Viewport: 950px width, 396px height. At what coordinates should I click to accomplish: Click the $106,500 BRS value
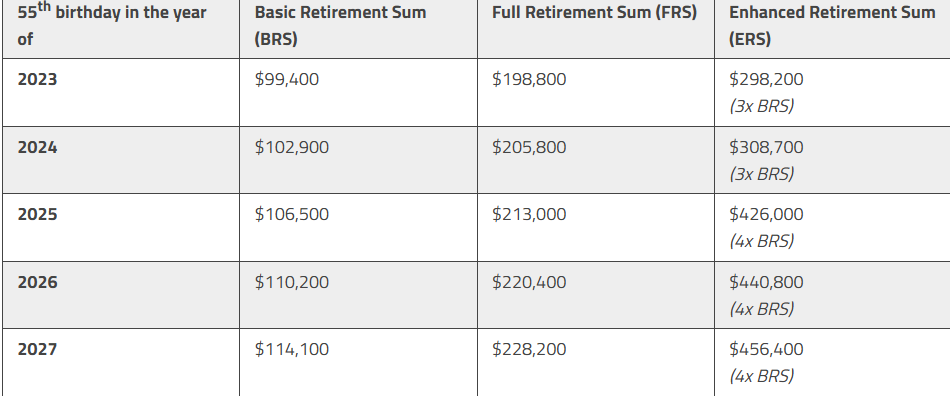click(x=291, y=214)
